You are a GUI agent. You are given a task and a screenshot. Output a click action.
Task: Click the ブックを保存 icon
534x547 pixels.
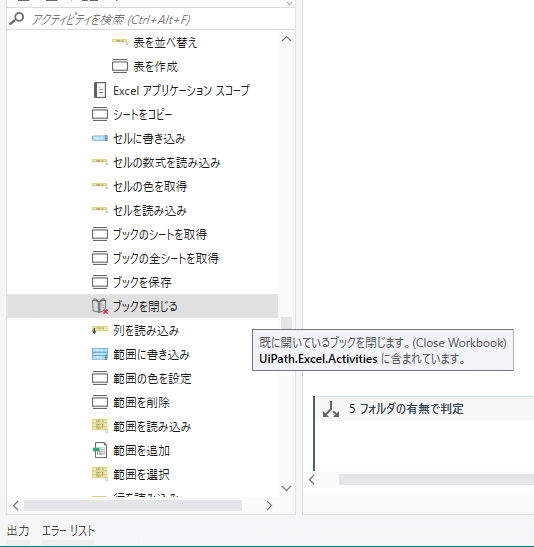click(100, 282)
